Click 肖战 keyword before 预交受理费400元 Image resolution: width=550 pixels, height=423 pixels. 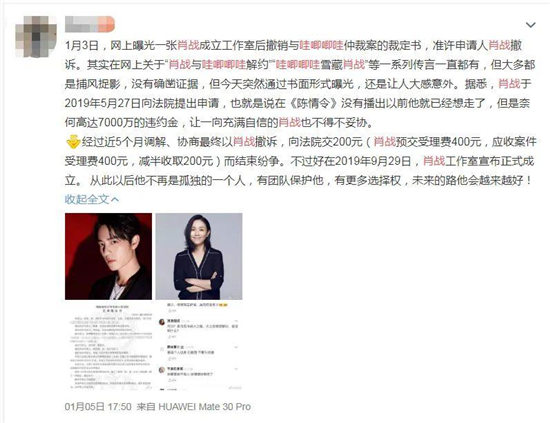pos(384,141)
